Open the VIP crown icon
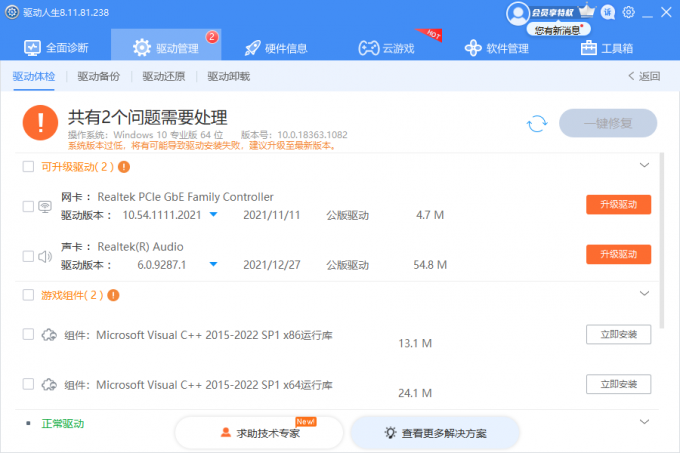The image size is (680, 453). pyautogui.click(x=587, y=12)
